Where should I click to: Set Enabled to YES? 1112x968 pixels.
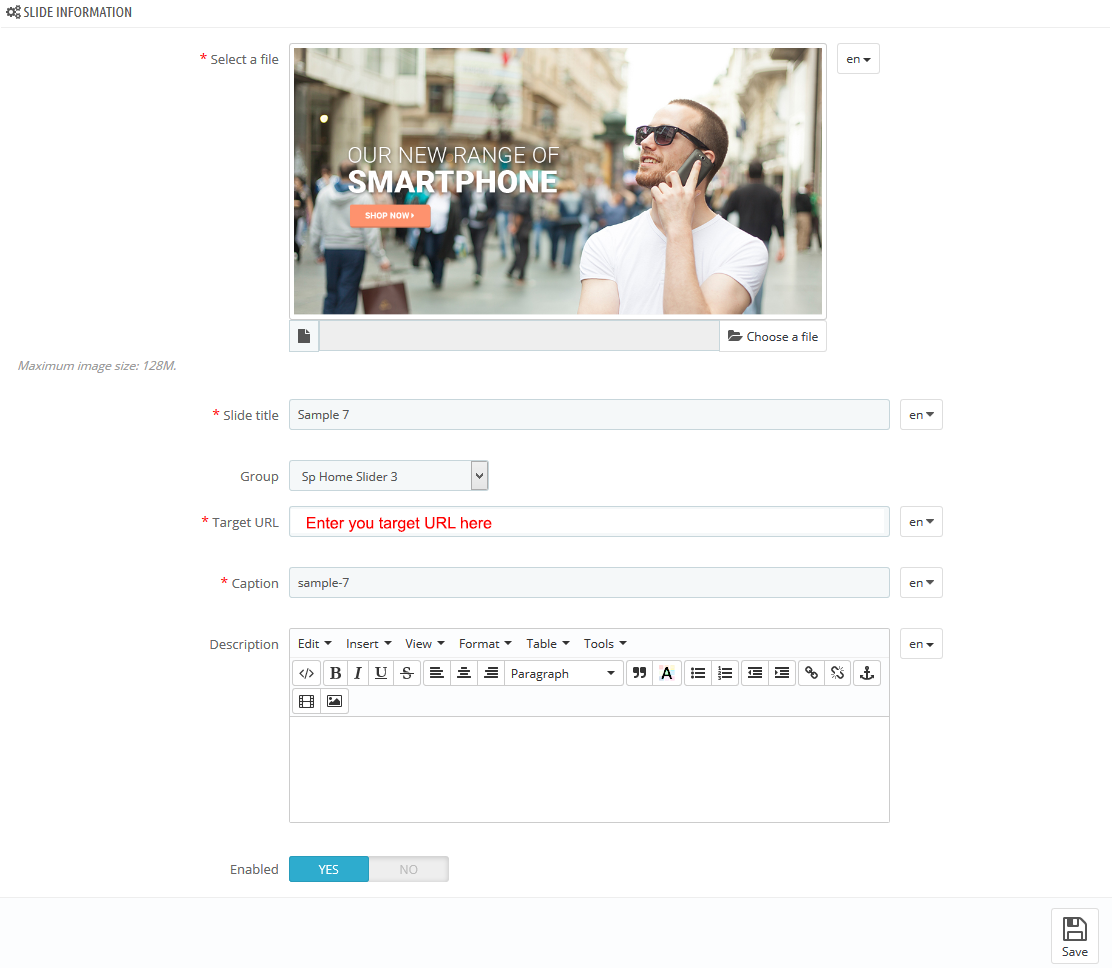click(329, 870)
